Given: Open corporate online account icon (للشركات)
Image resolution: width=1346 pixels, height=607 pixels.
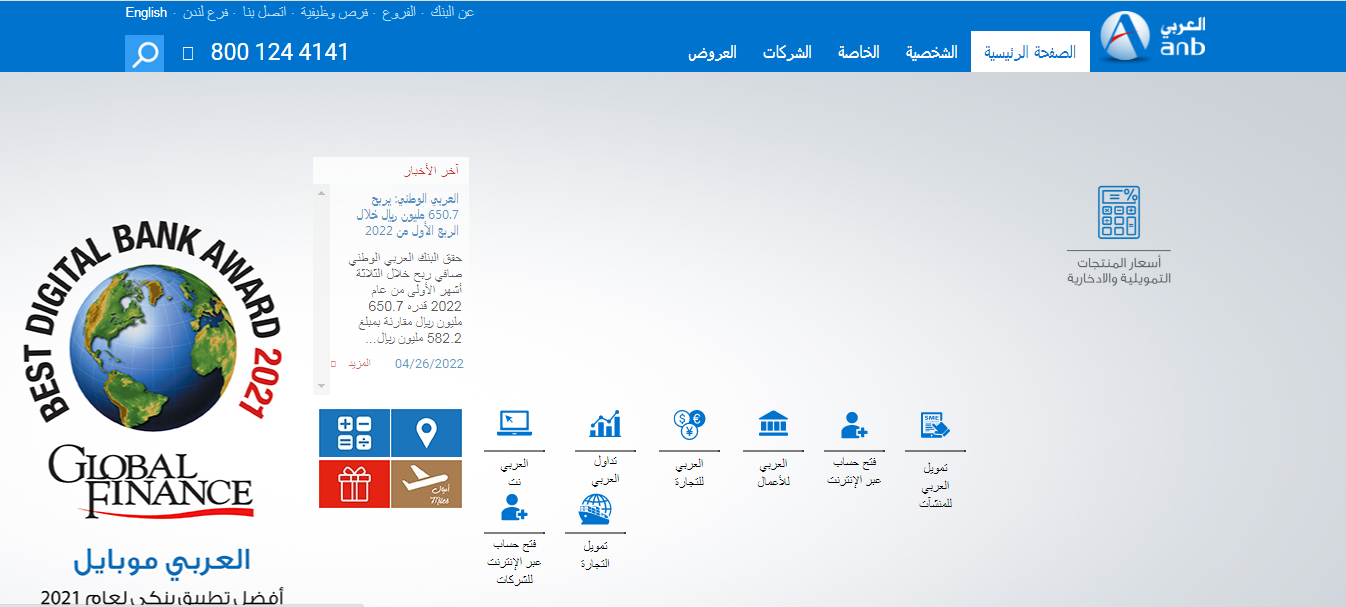Looking at the screenshot, I should coord(514,509).
